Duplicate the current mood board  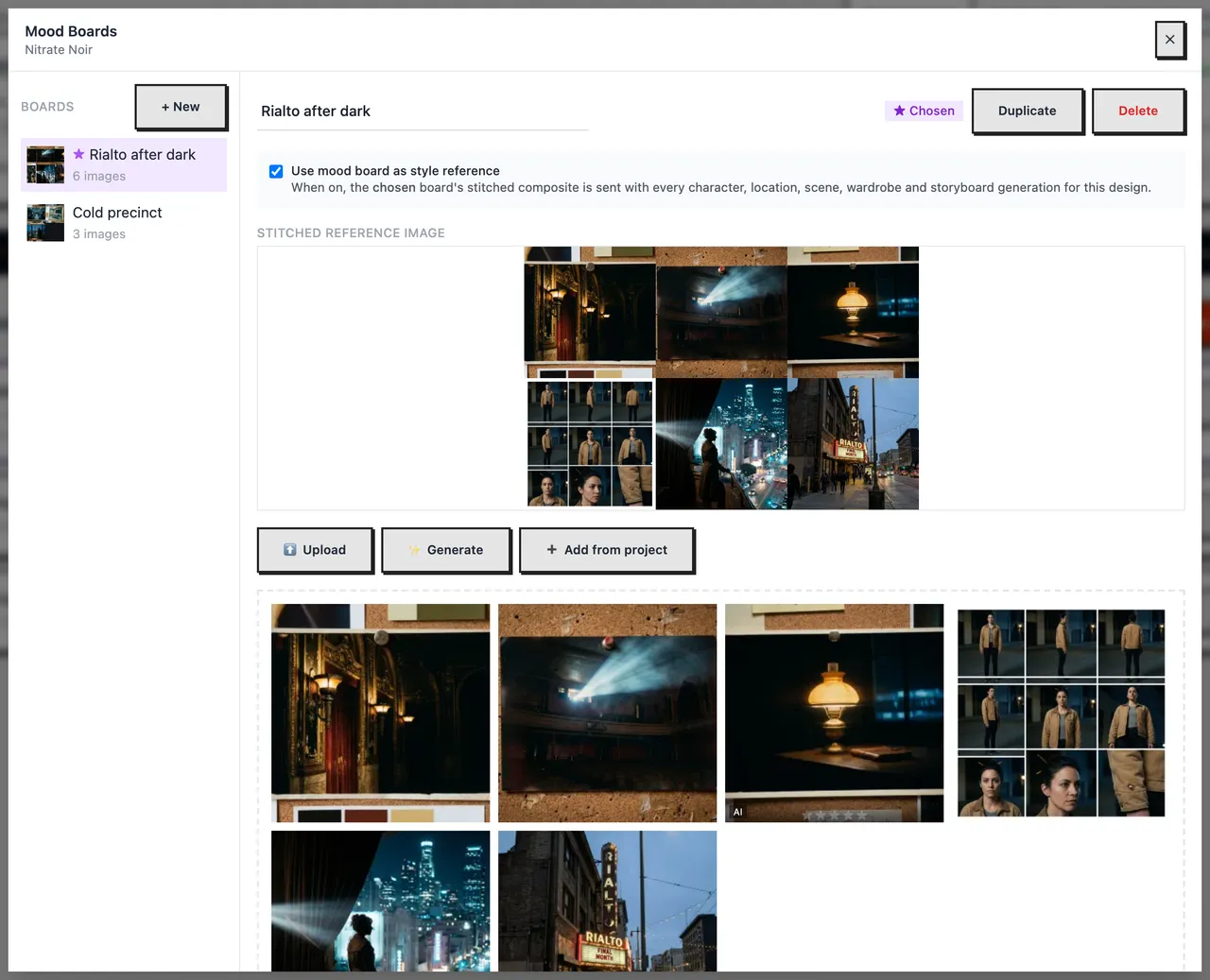click(x=1028, y=111)
